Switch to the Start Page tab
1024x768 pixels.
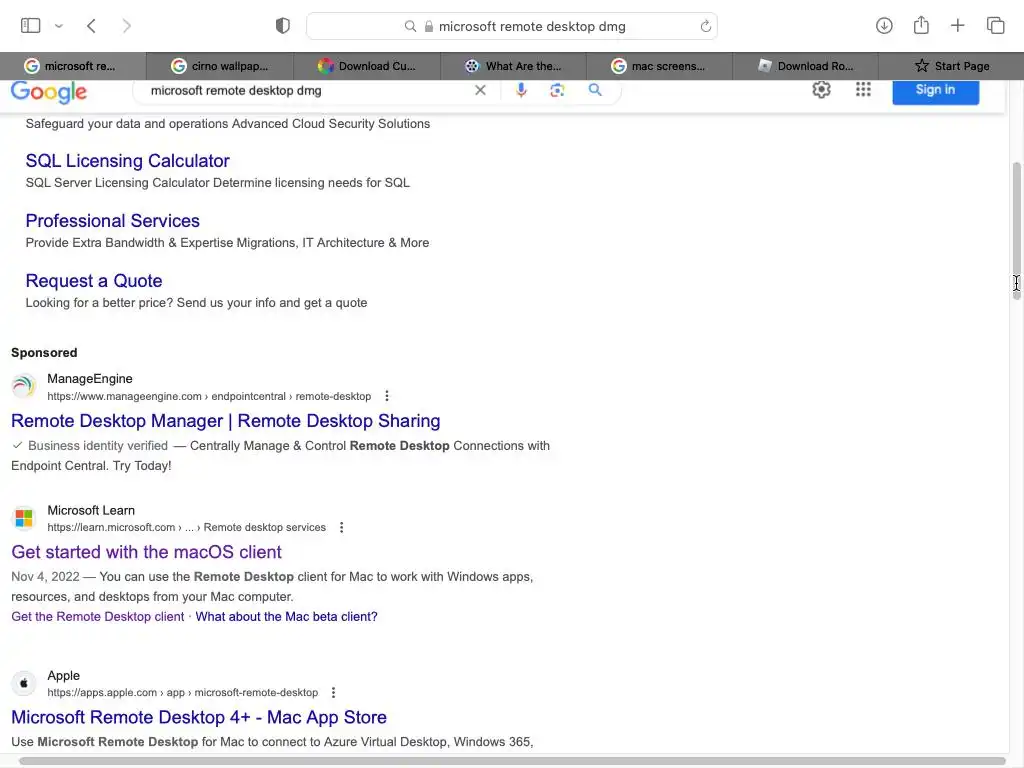coord(952,66)
